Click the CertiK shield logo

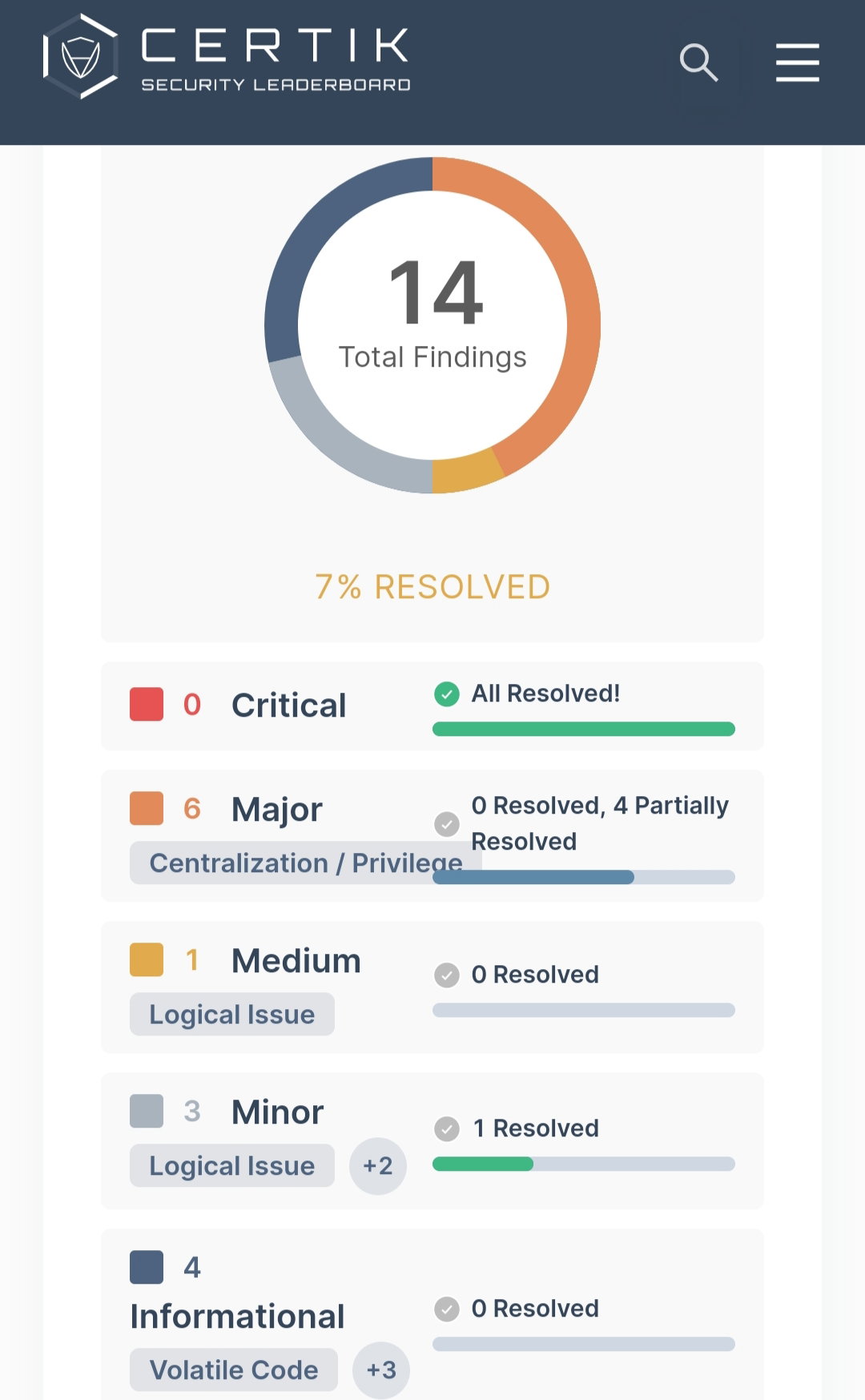click(81, 57)
